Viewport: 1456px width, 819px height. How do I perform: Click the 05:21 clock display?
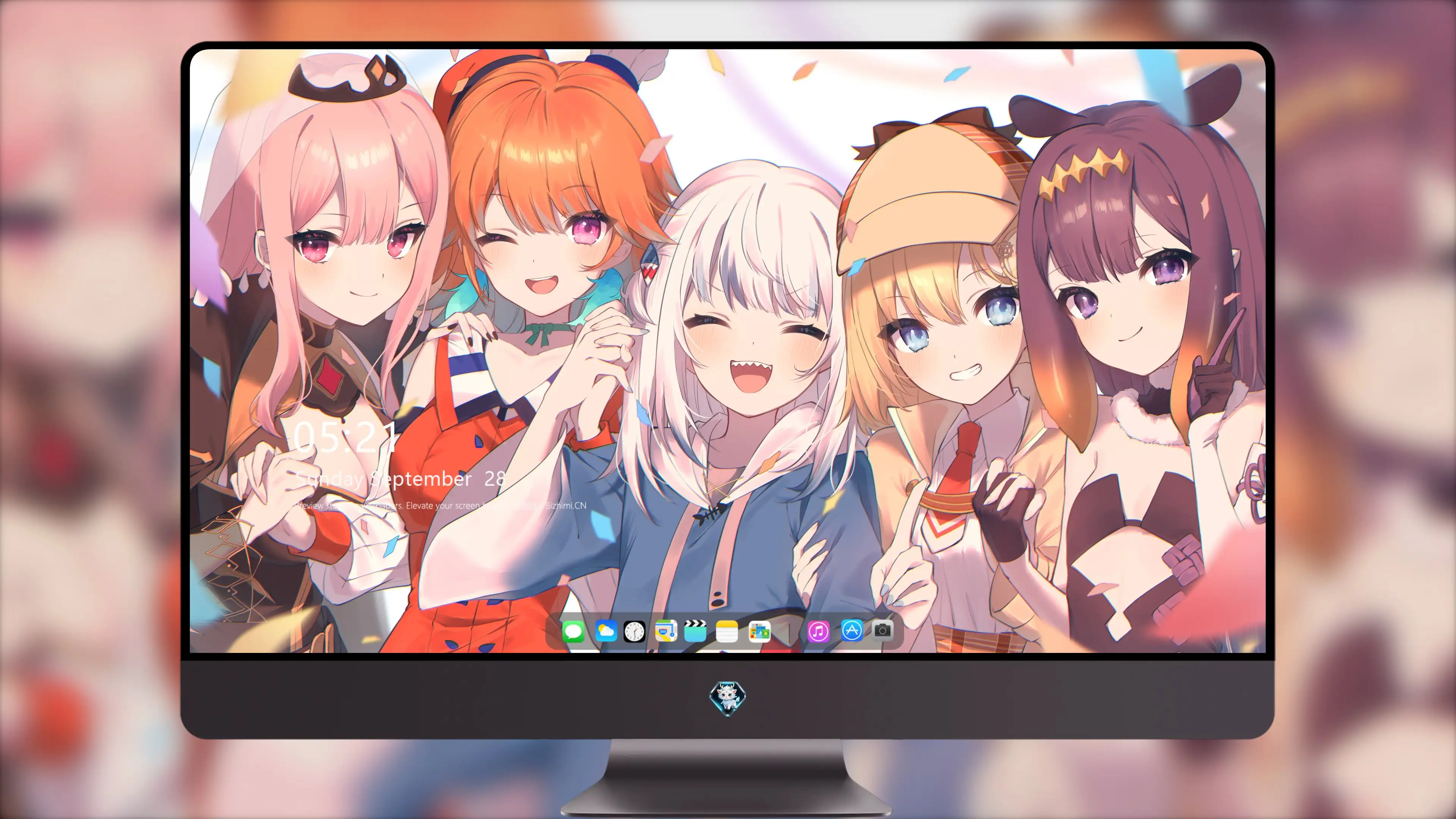[345, 438]
